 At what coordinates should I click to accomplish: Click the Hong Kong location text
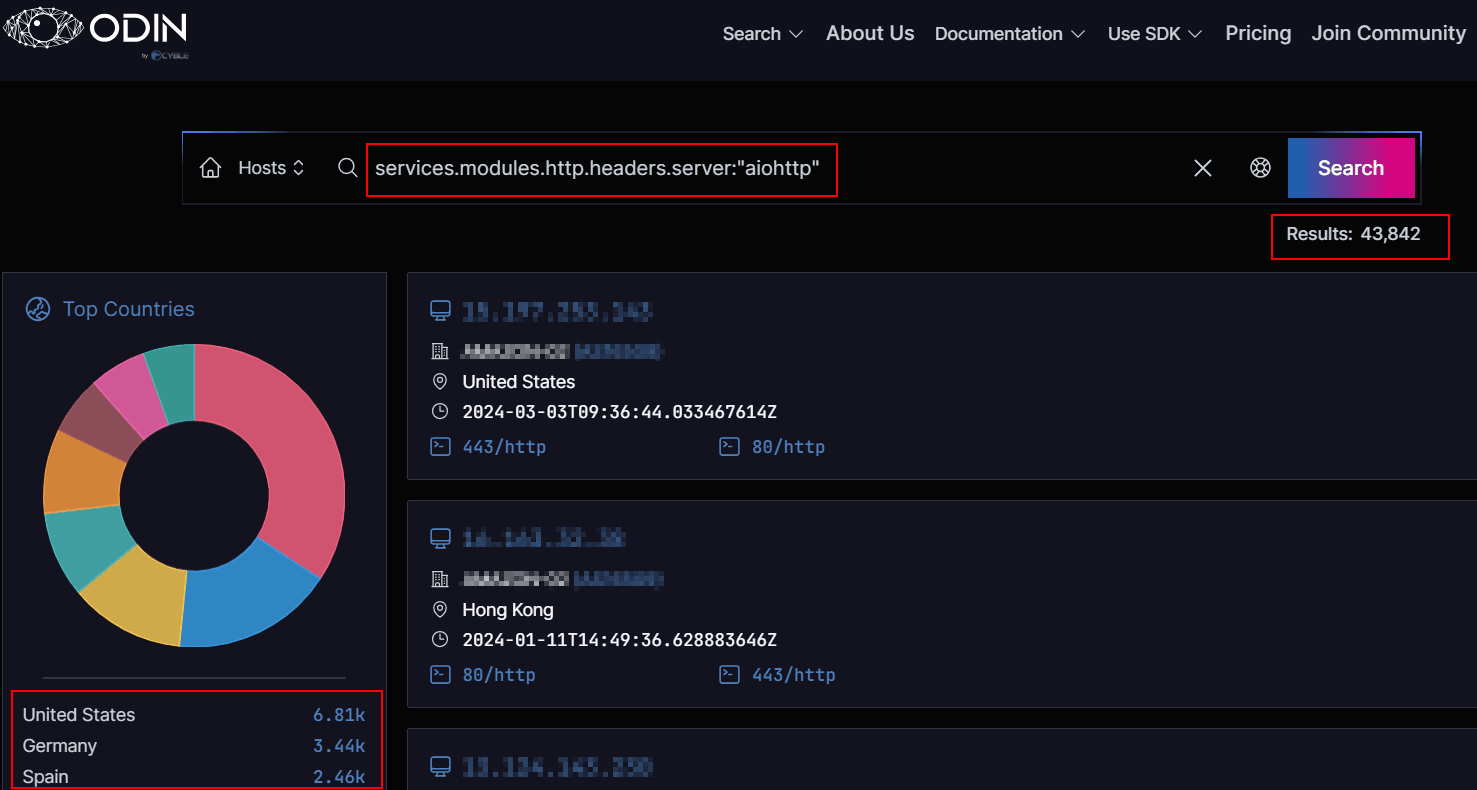coord(508,610)
